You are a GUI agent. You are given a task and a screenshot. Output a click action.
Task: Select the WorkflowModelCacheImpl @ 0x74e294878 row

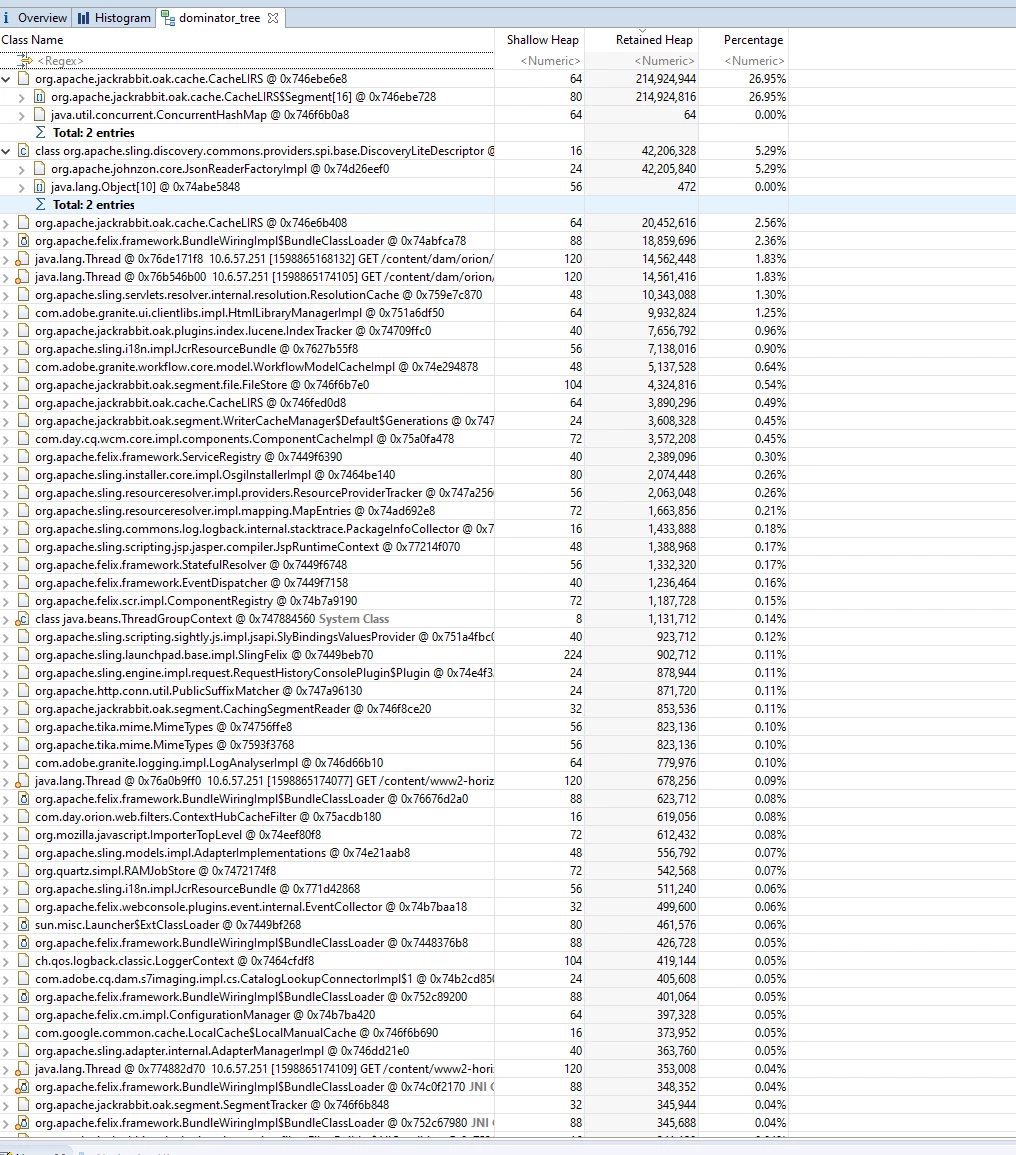393,367
